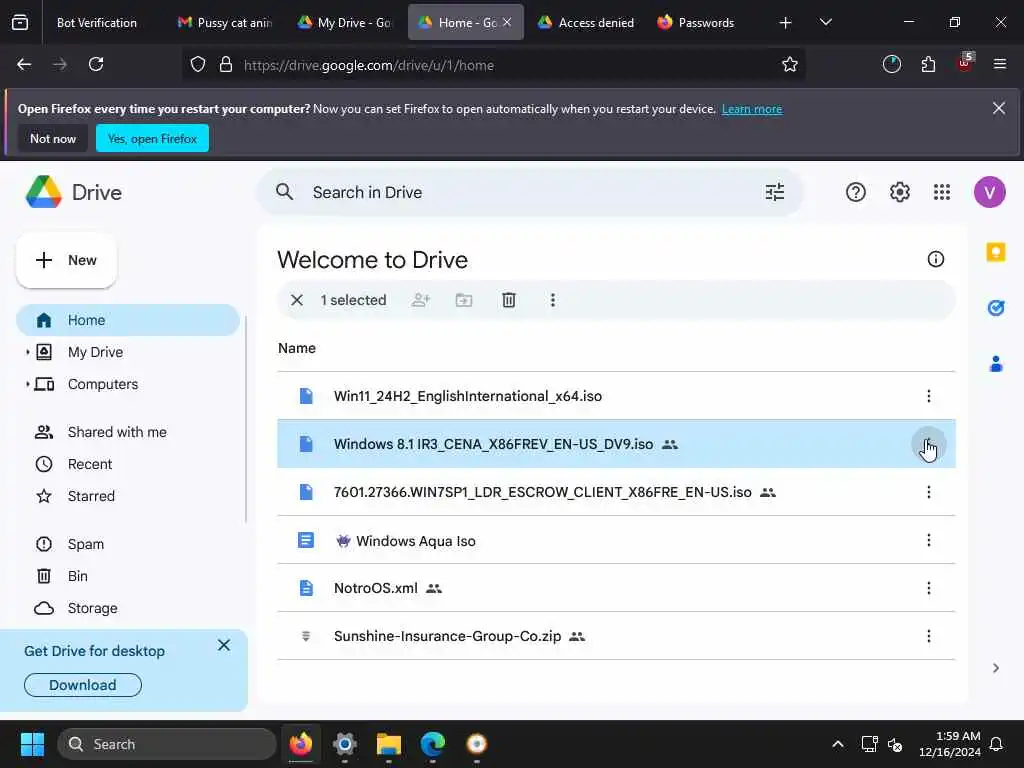
Task: Open Drive settings gear
Action: [x=899, y=192]
